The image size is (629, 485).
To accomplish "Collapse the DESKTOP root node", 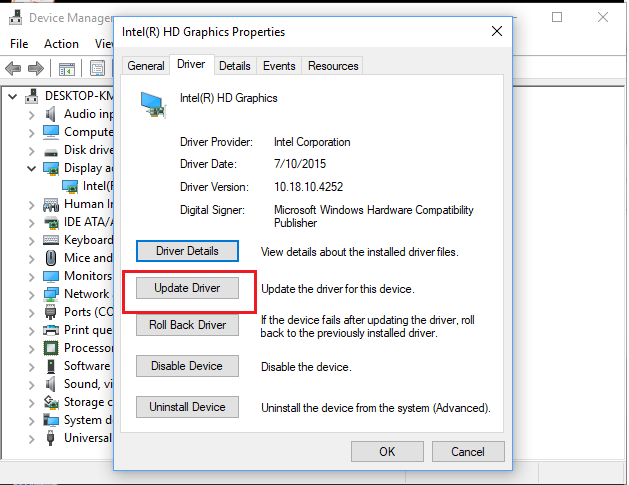I will (x=13, y=96).
